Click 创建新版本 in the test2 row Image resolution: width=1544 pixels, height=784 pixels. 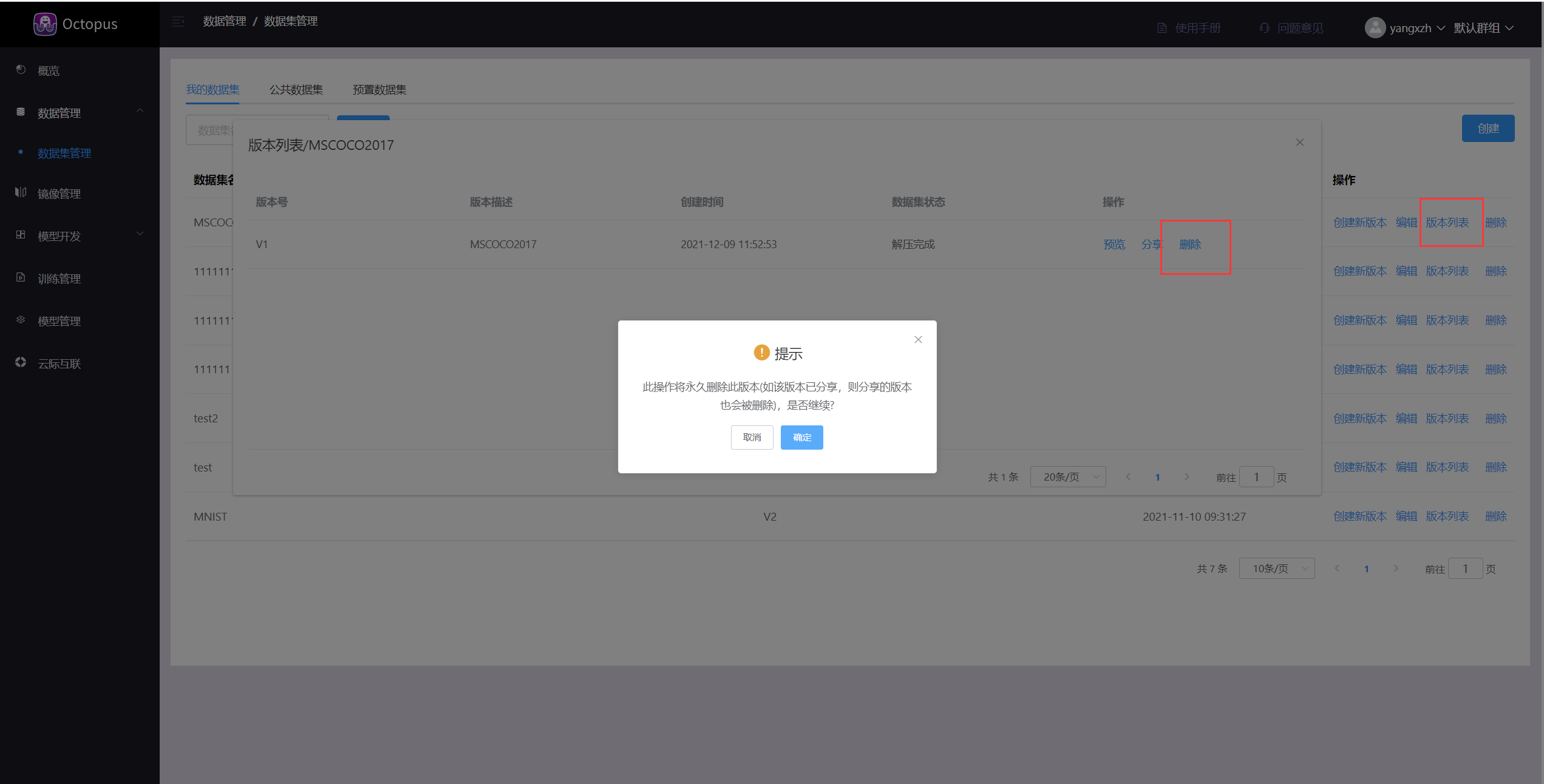[1360, 419]
